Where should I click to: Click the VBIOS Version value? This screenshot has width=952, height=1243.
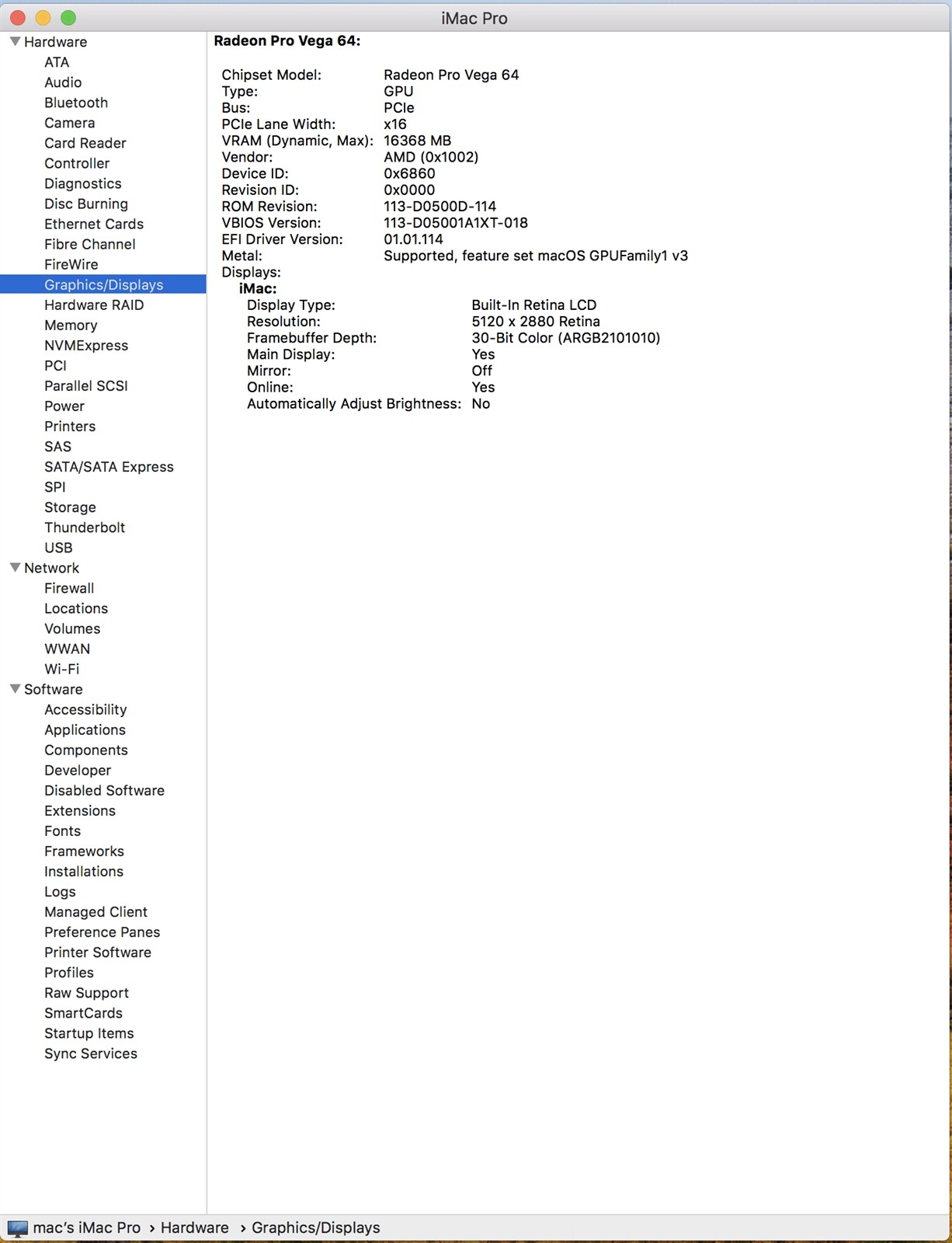[456, 222]
